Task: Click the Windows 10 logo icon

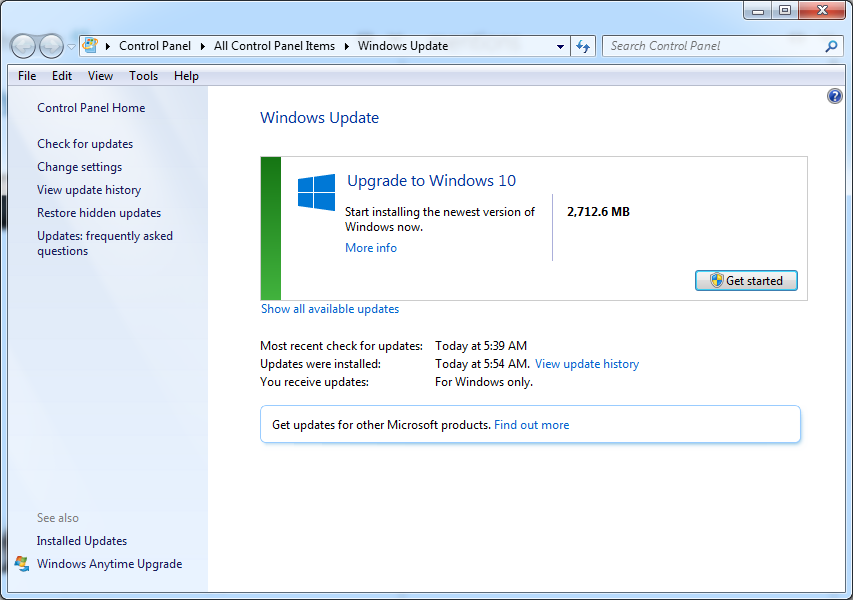Action: (x=316, y=192)
